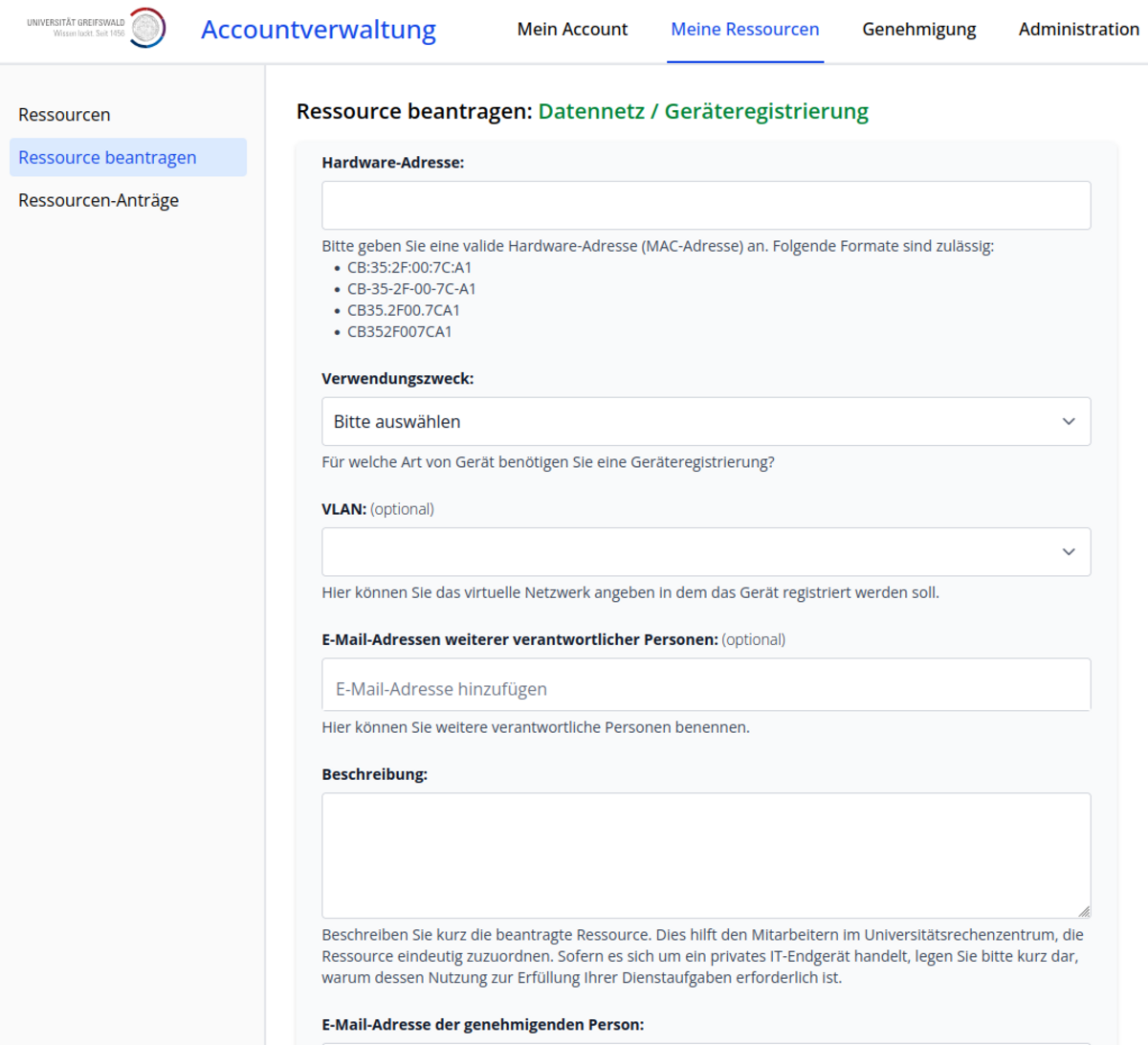Click the 'Hardware-Adresse:' field label
Screen dimensions: 1148x1045
(392, 163)
